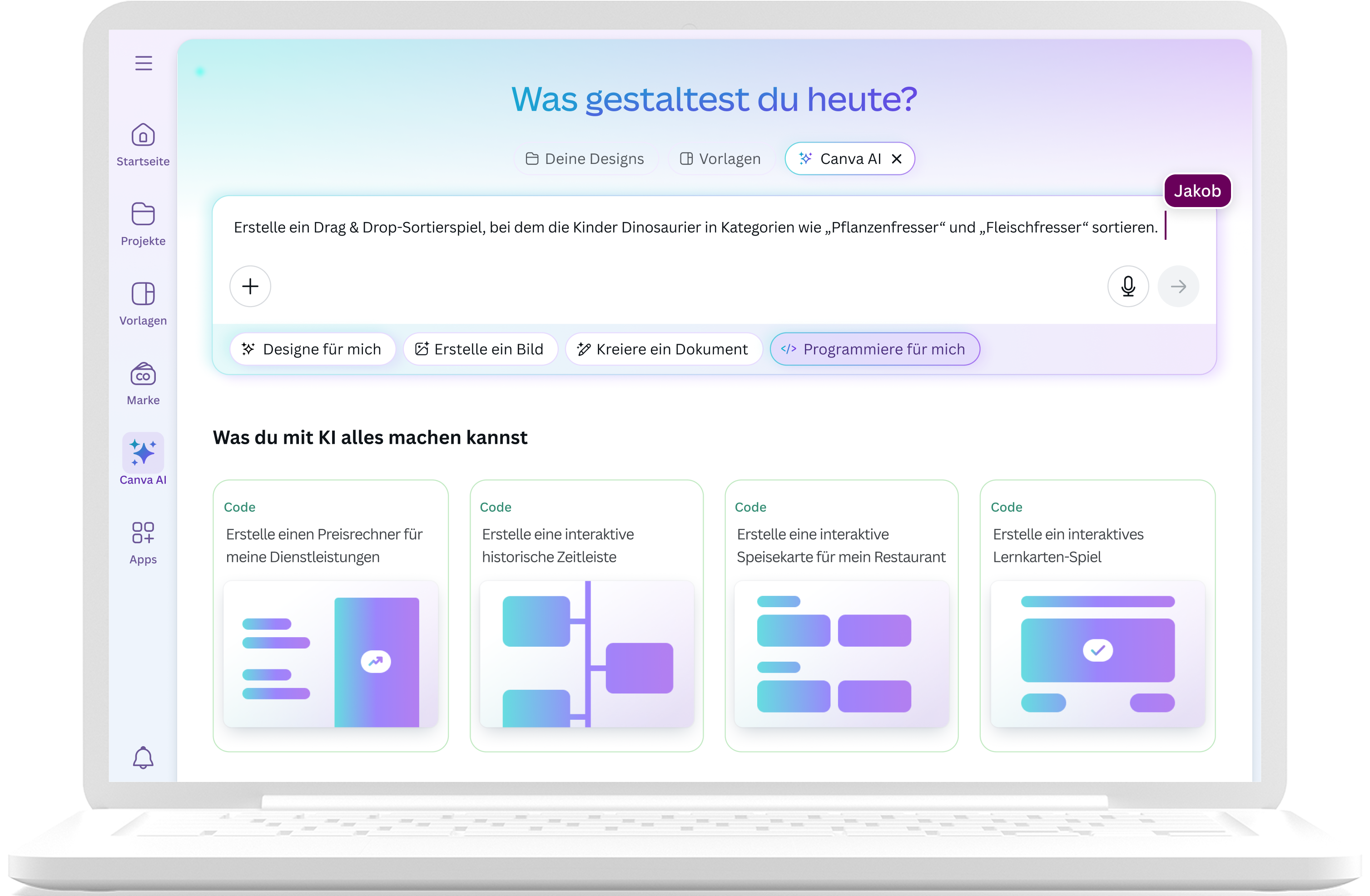This screenshot has width=1370, height=896.
Task: Switch to Deine Designs tab
Action: point(585,159)
